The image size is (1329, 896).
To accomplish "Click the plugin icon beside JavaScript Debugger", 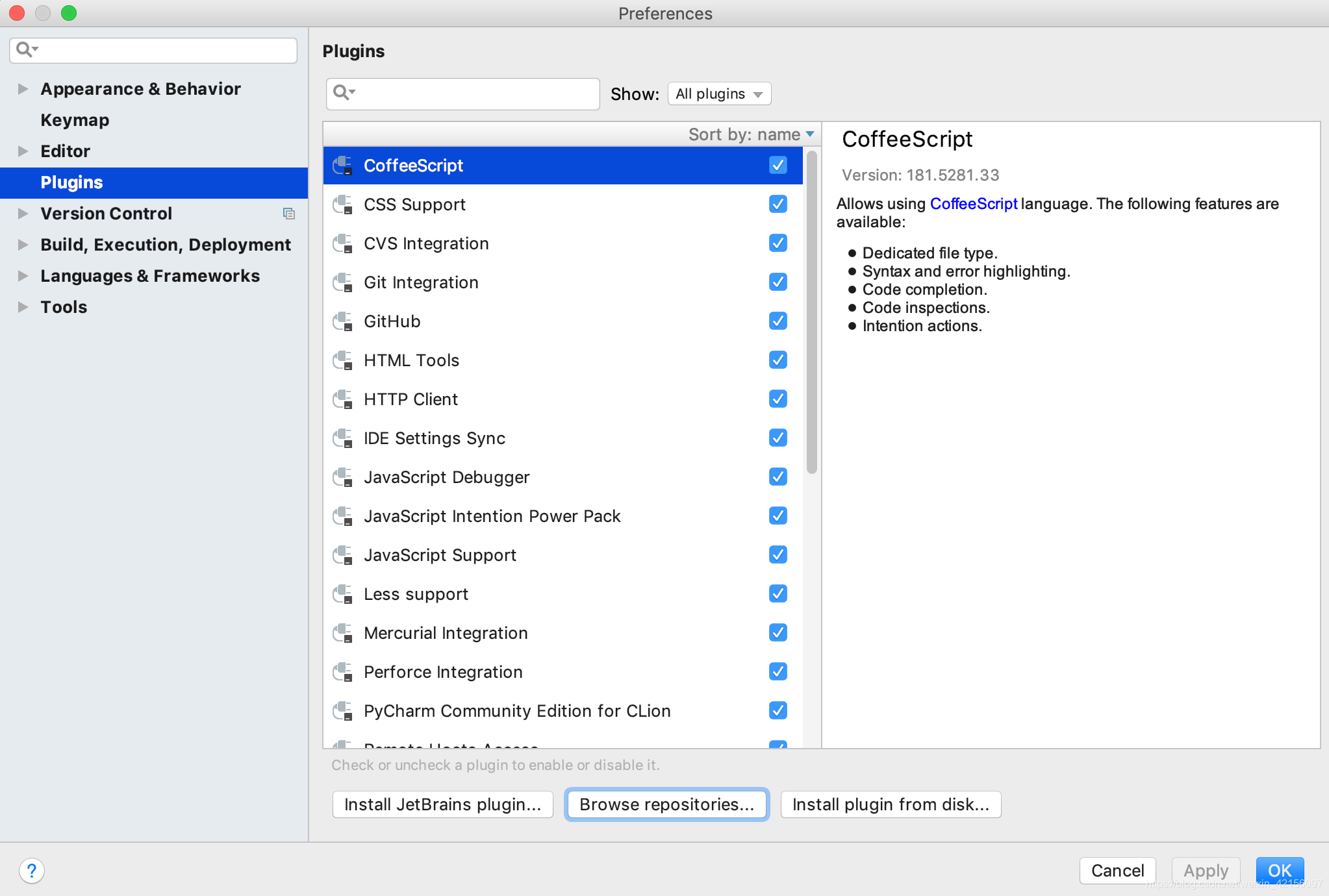I will (342, 477).
